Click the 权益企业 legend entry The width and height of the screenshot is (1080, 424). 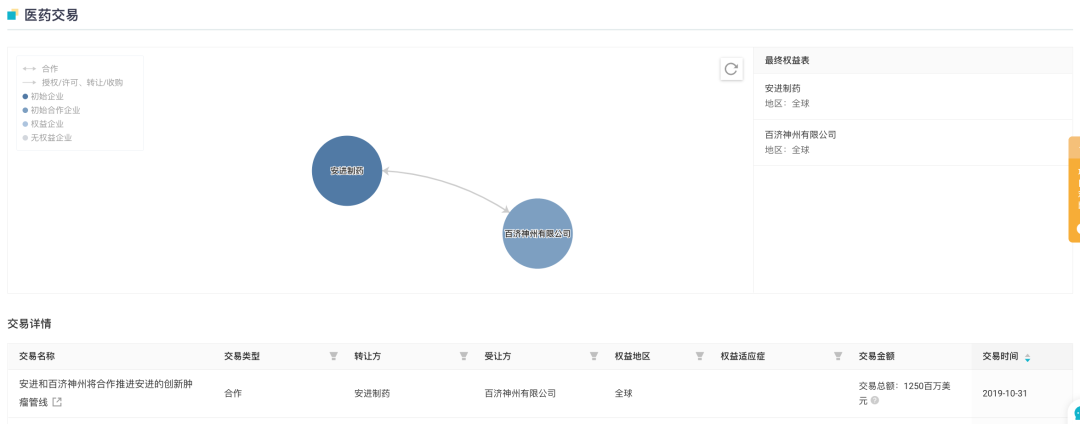pos(43,124)
